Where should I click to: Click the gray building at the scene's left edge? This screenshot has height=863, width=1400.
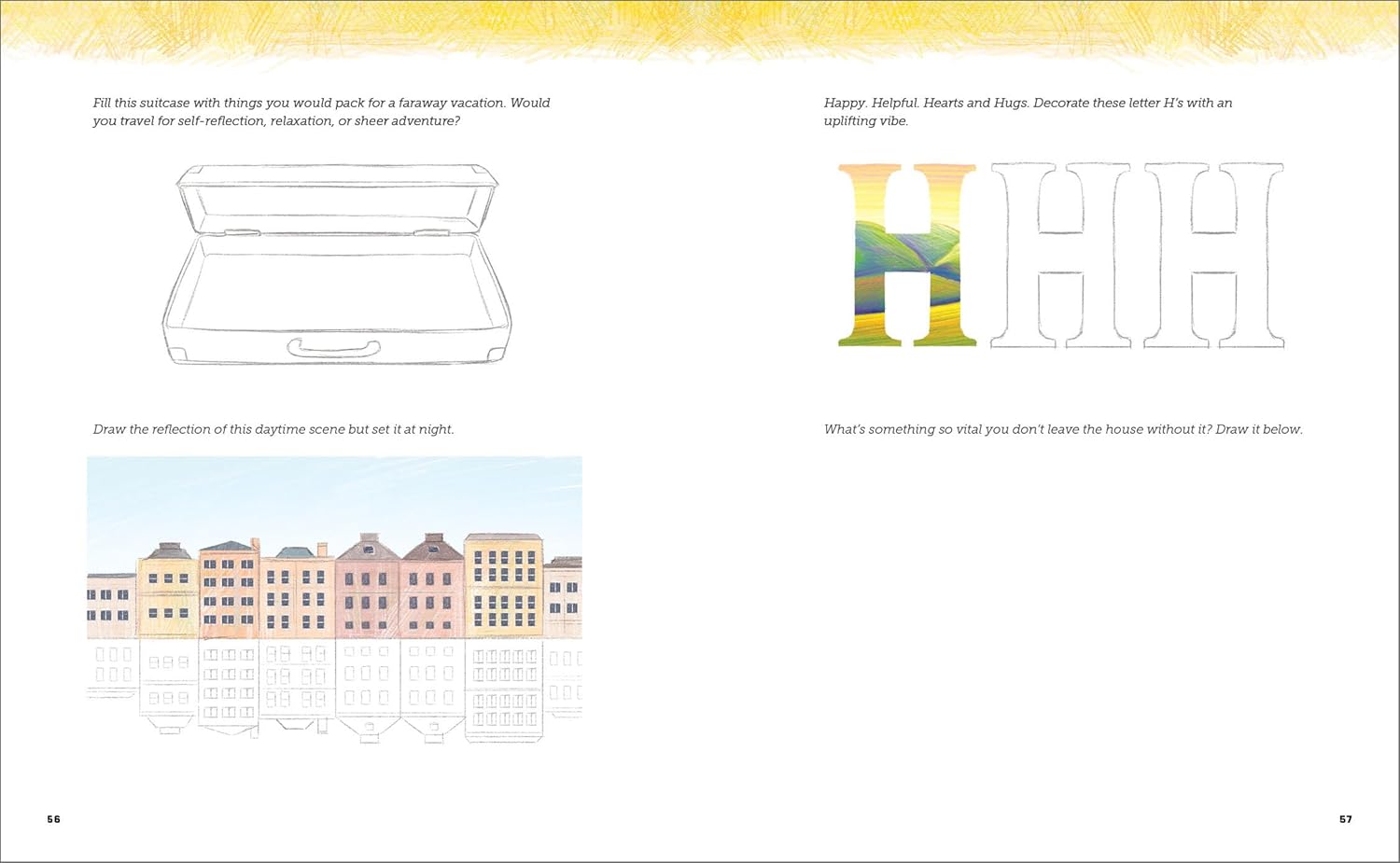pyautogui.click(x=110, y=605)
